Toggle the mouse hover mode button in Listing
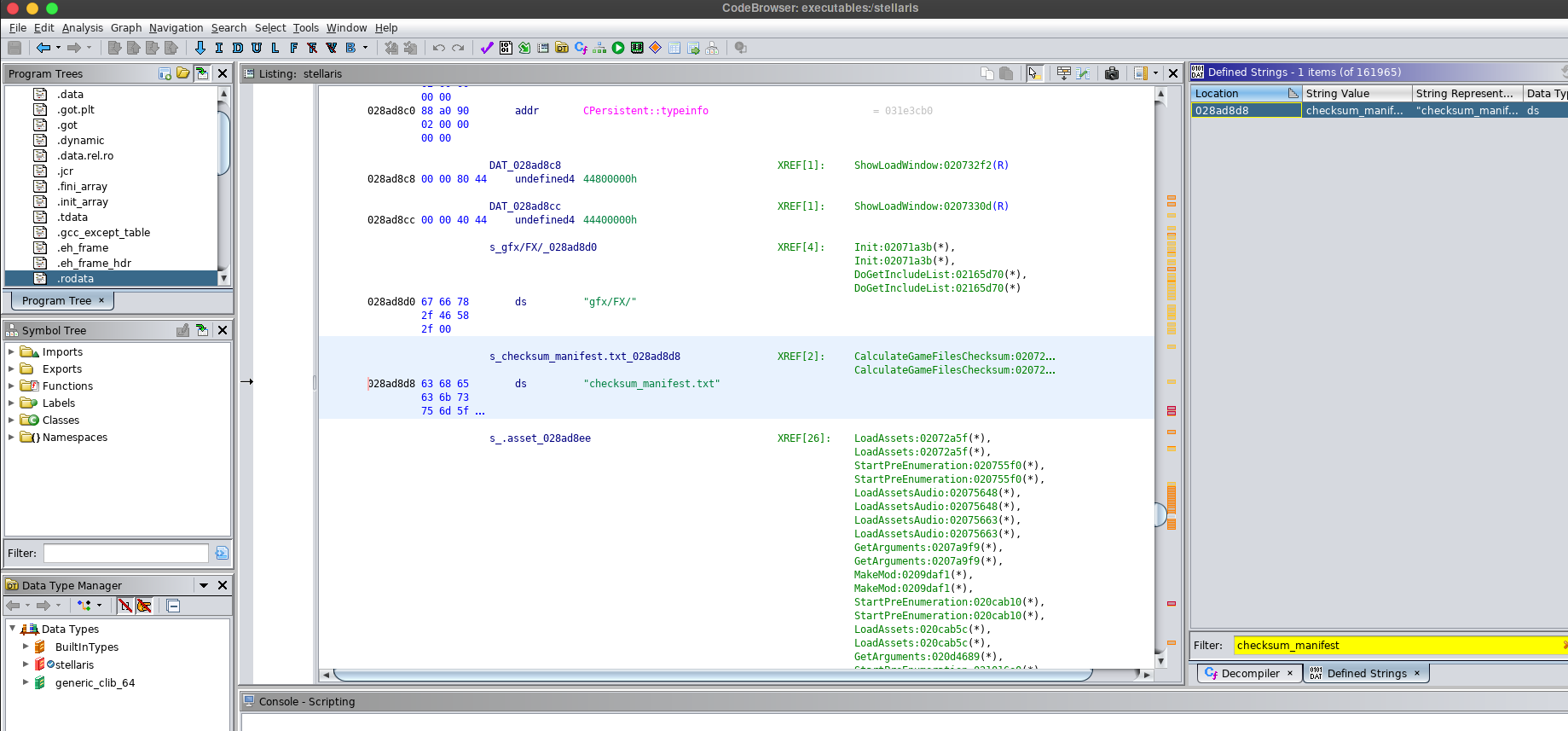This screenshot has height=731, width=1568. [x=1034, y=73]
